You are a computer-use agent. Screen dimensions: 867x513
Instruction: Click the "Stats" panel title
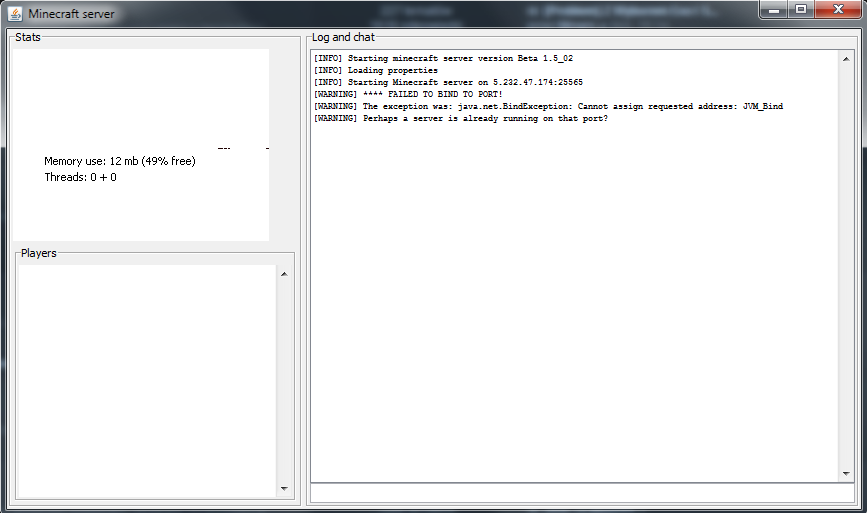point(28,37)
